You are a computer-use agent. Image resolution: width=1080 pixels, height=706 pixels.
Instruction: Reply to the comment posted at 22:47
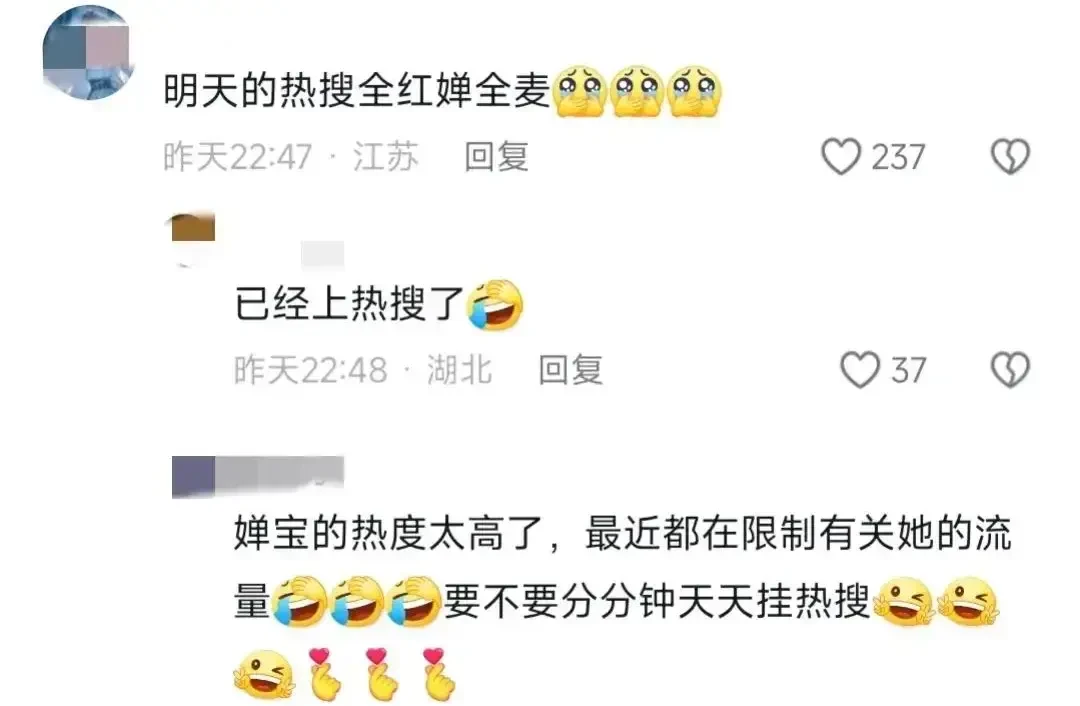tap(496, 157)
